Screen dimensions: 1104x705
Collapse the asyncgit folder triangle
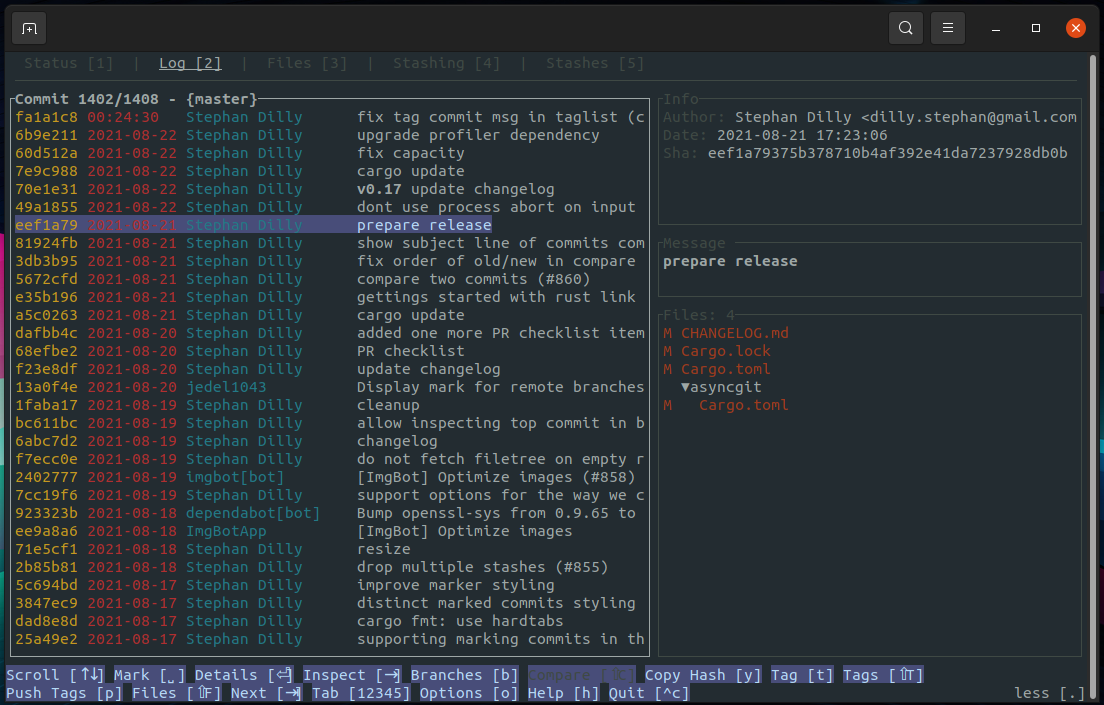click(685, 387)
